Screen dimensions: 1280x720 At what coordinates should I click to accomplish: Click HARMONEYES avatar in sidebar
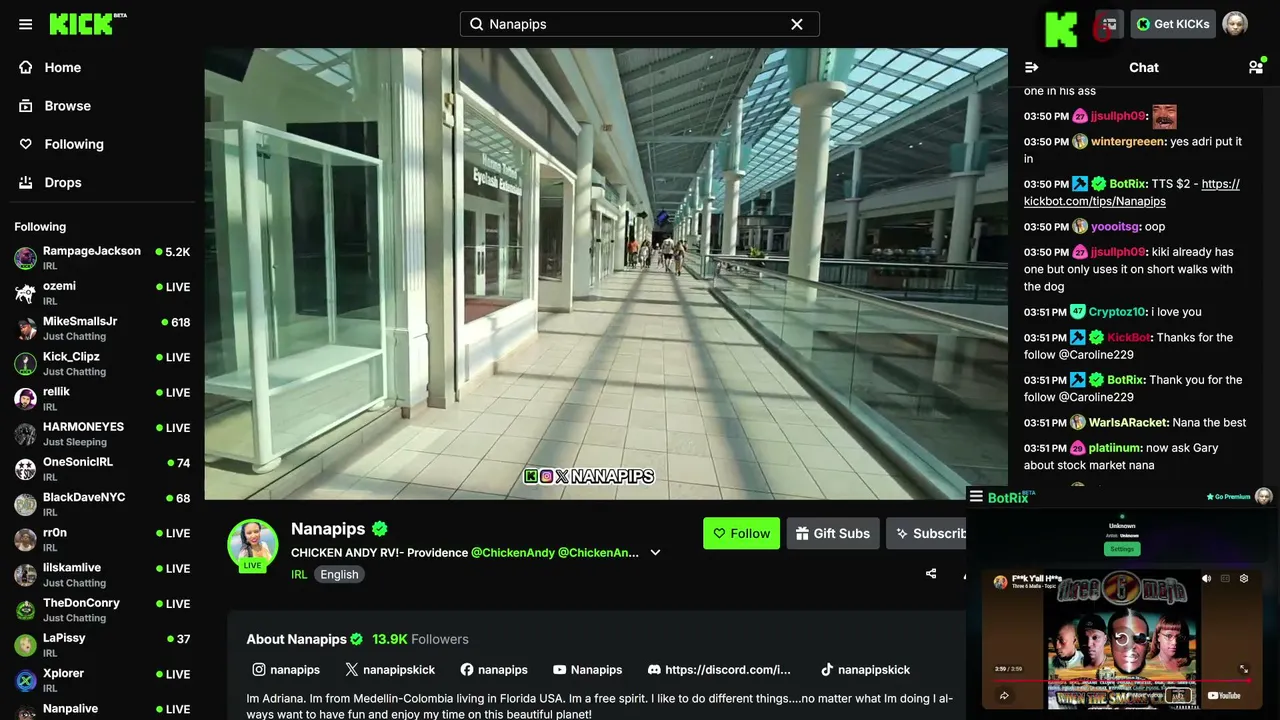point(25,434)
